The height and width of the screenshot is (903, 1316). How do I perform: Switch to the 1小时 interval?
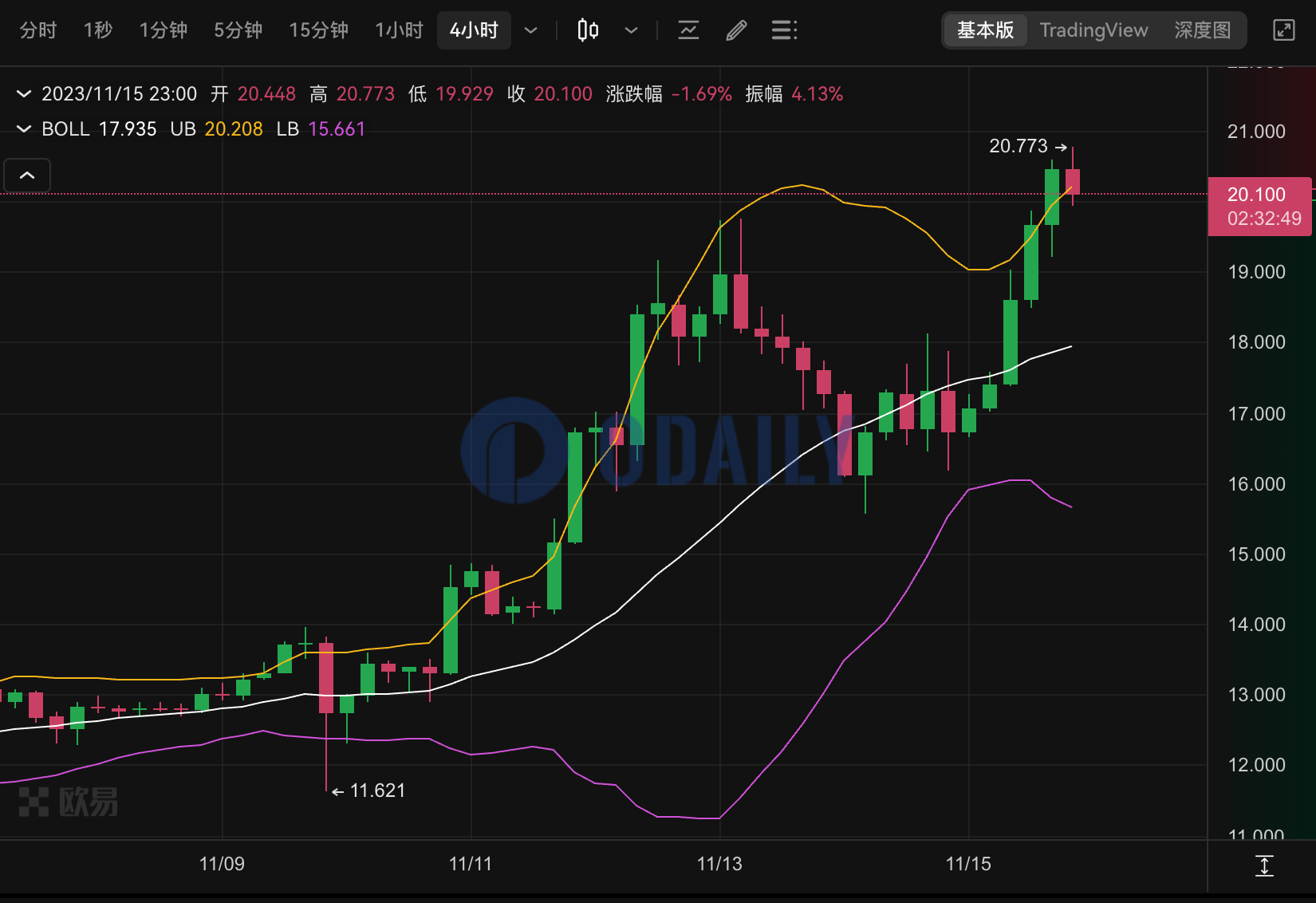(x=400, y=30)
